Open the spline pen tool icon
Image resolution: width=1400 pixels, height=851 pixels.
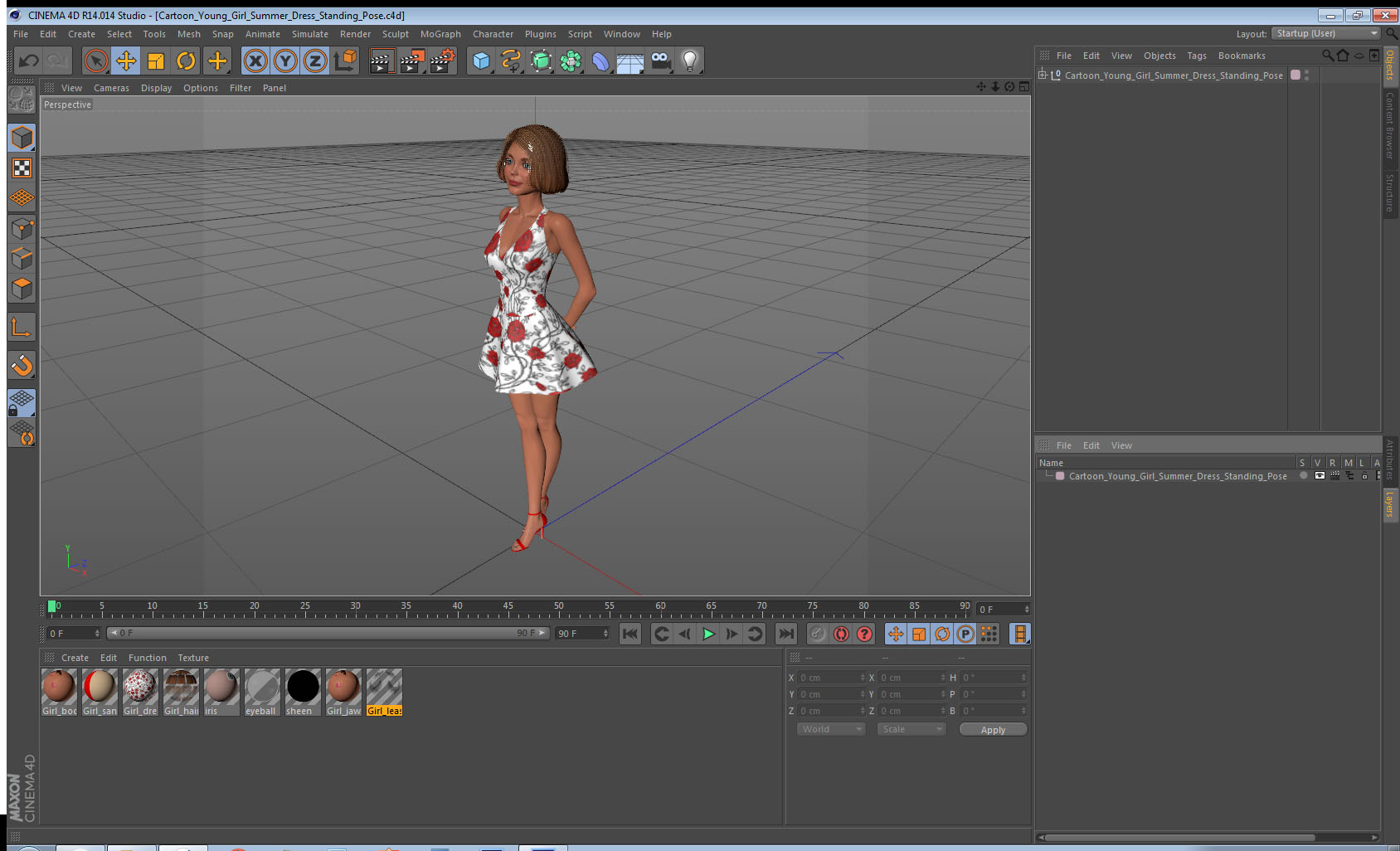tap(511, 61)
